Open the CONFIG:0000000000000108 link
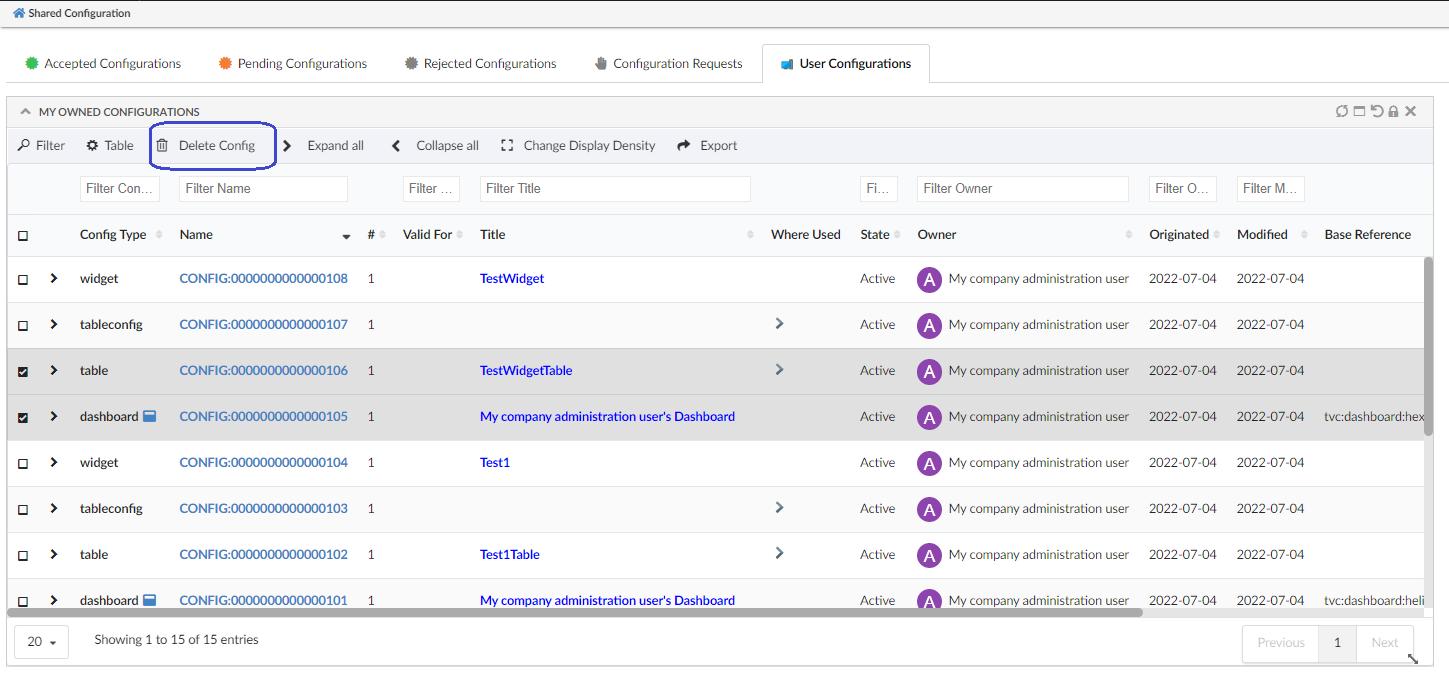The image size is (1449, 680). click(x=263, y=279)
